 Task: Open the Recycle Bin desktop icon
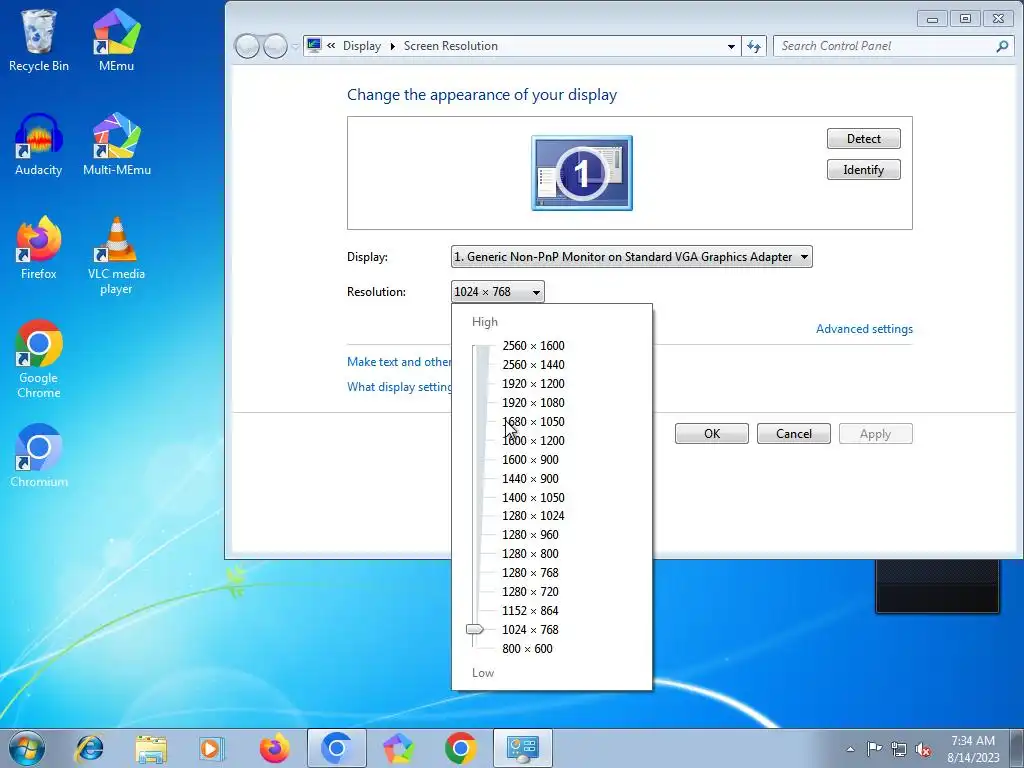point(39,40)
